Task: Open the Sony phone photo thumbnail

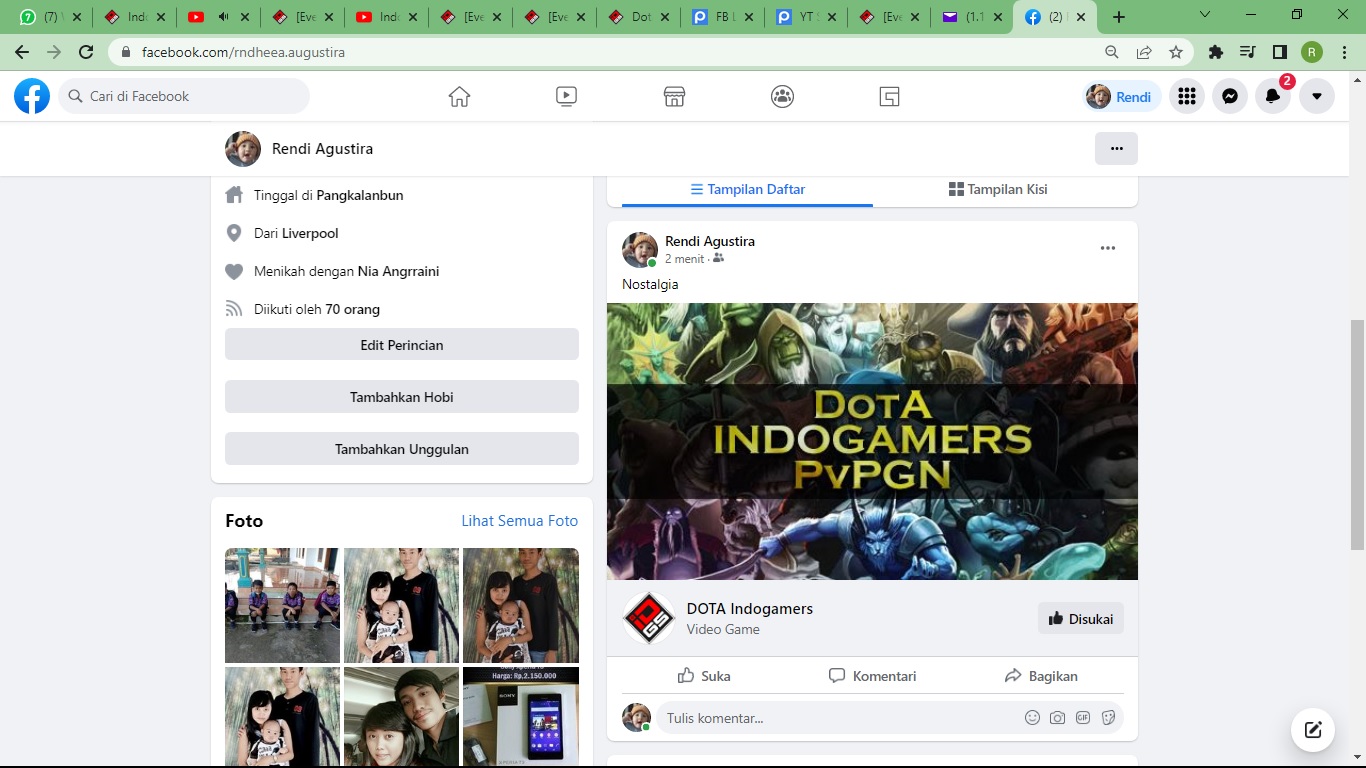Action: point(521,716)
